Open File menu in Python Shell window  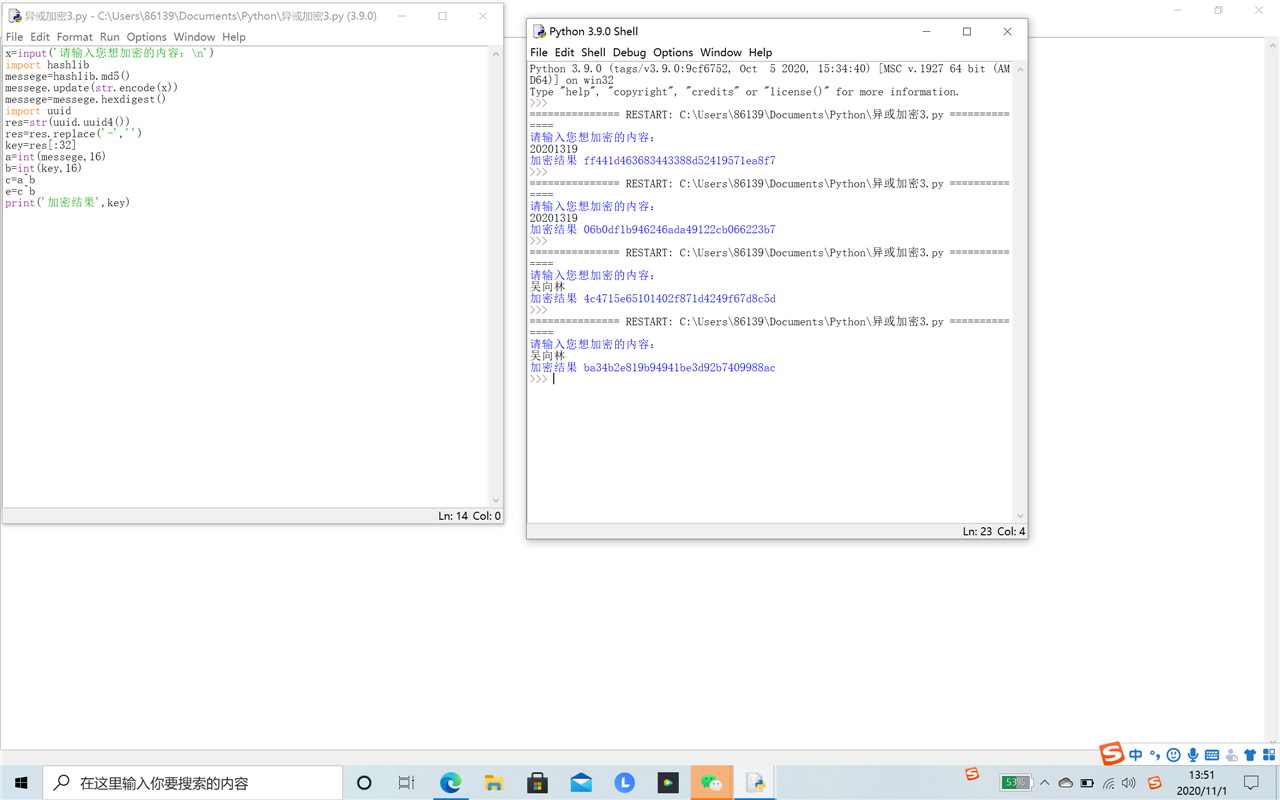click(539, 52)
